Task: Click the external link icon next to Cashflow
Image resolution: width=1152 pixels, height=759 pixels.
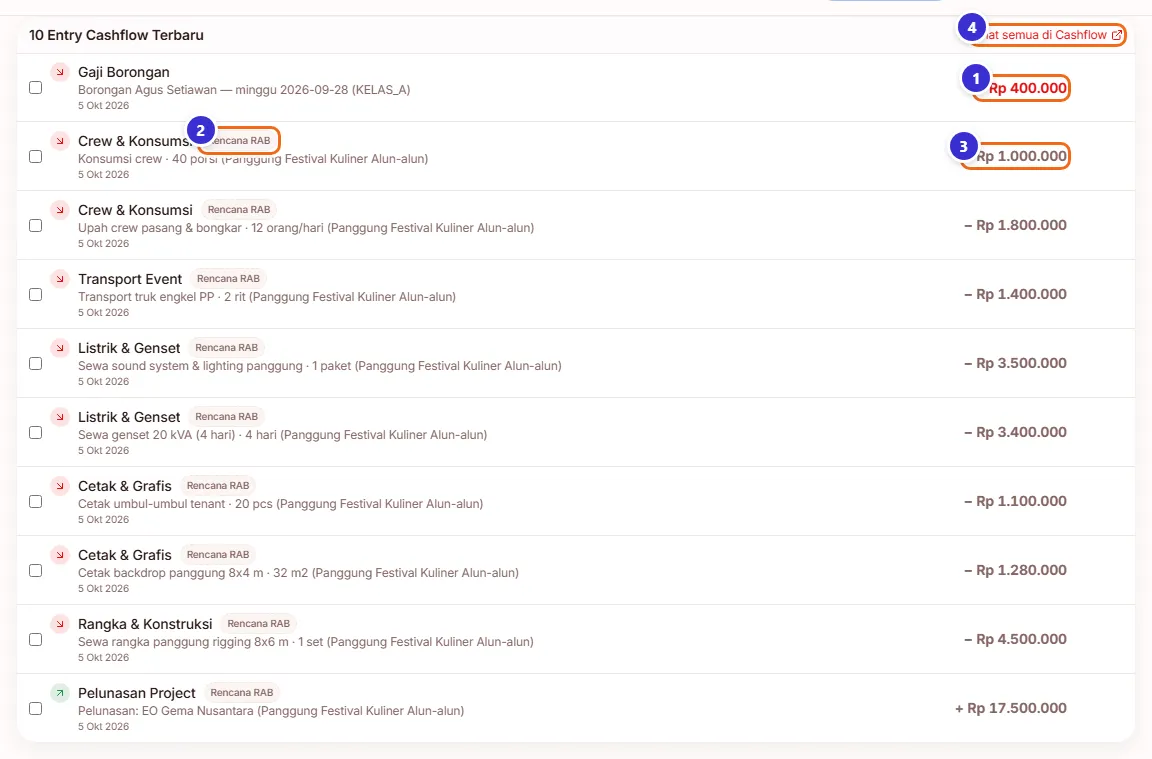Action: click(1117, 35)
